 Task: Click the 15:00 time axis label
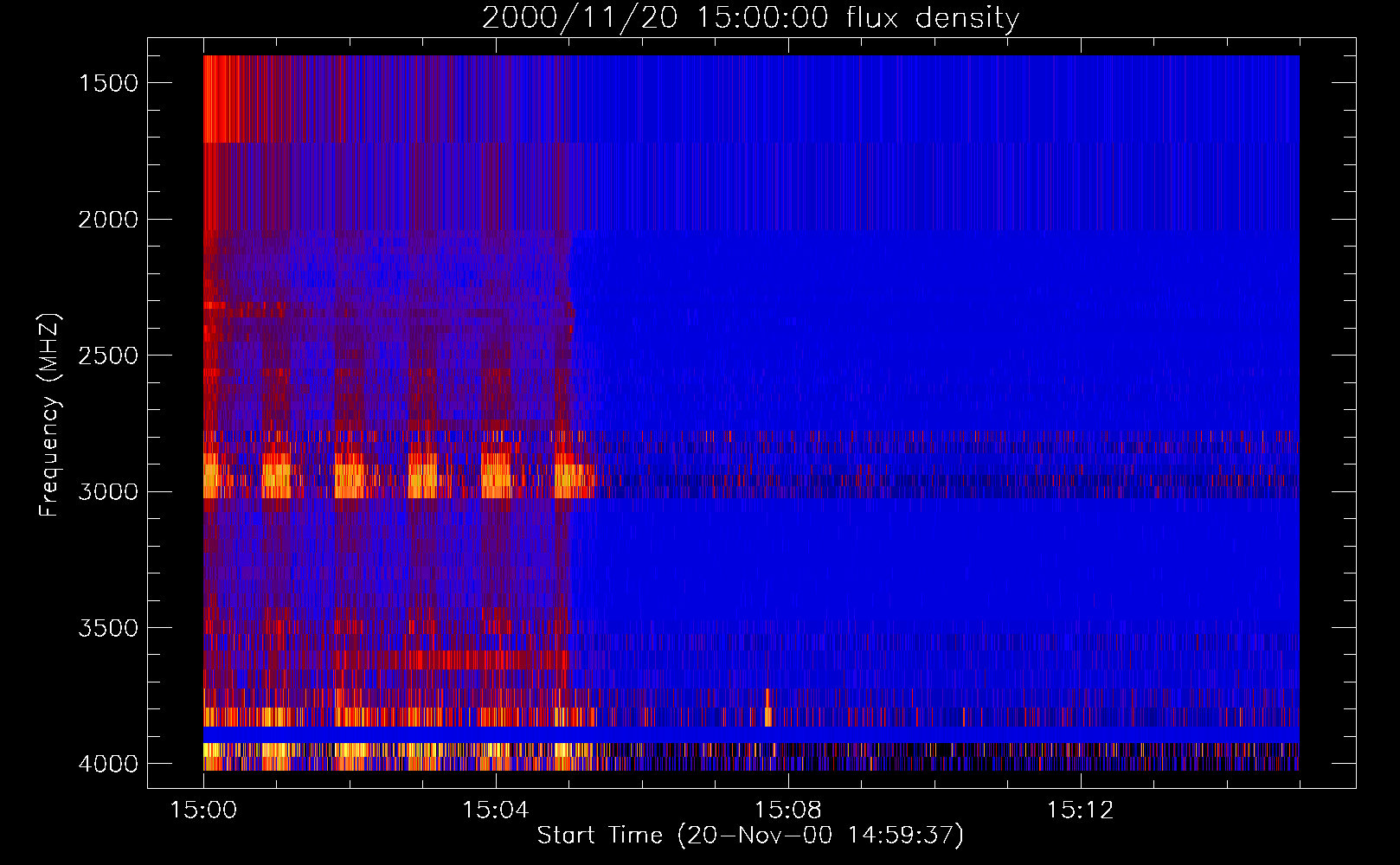(203, 811)
